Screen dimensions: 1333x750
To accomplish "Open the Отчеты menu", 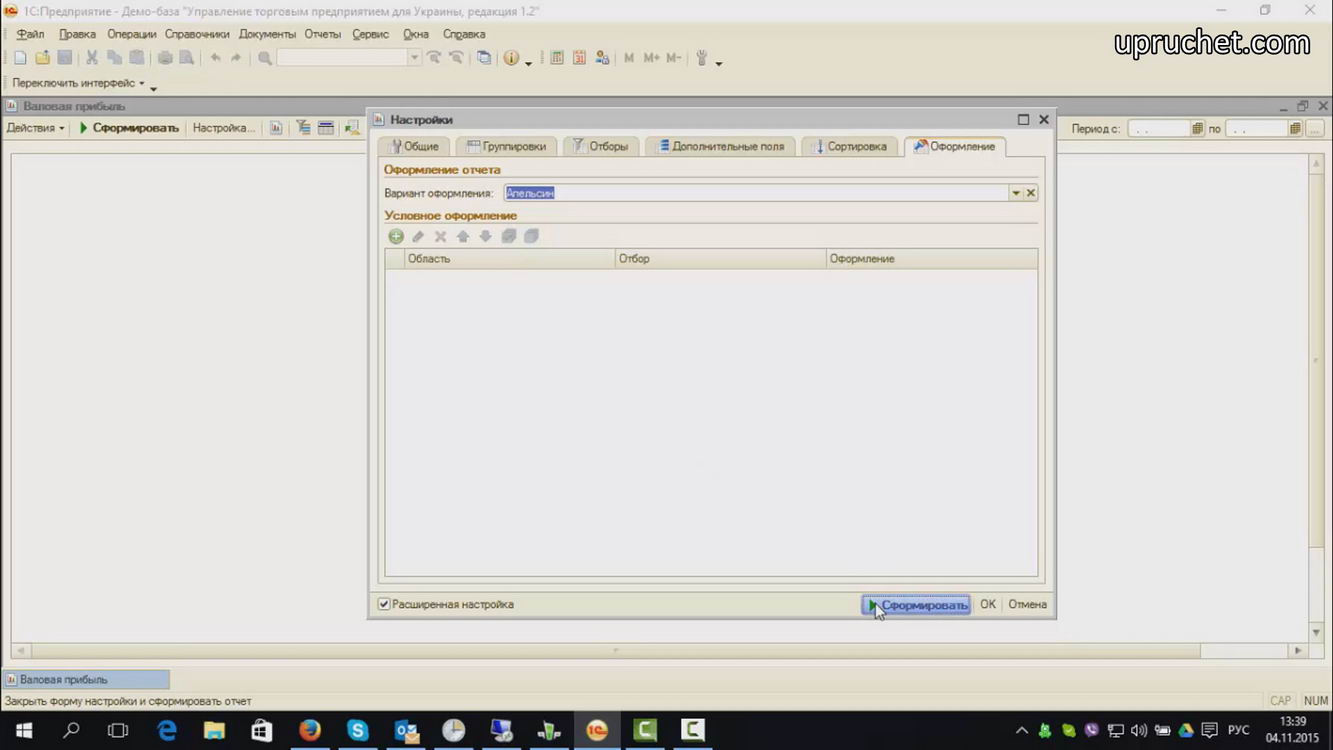I will coord(323,34).
